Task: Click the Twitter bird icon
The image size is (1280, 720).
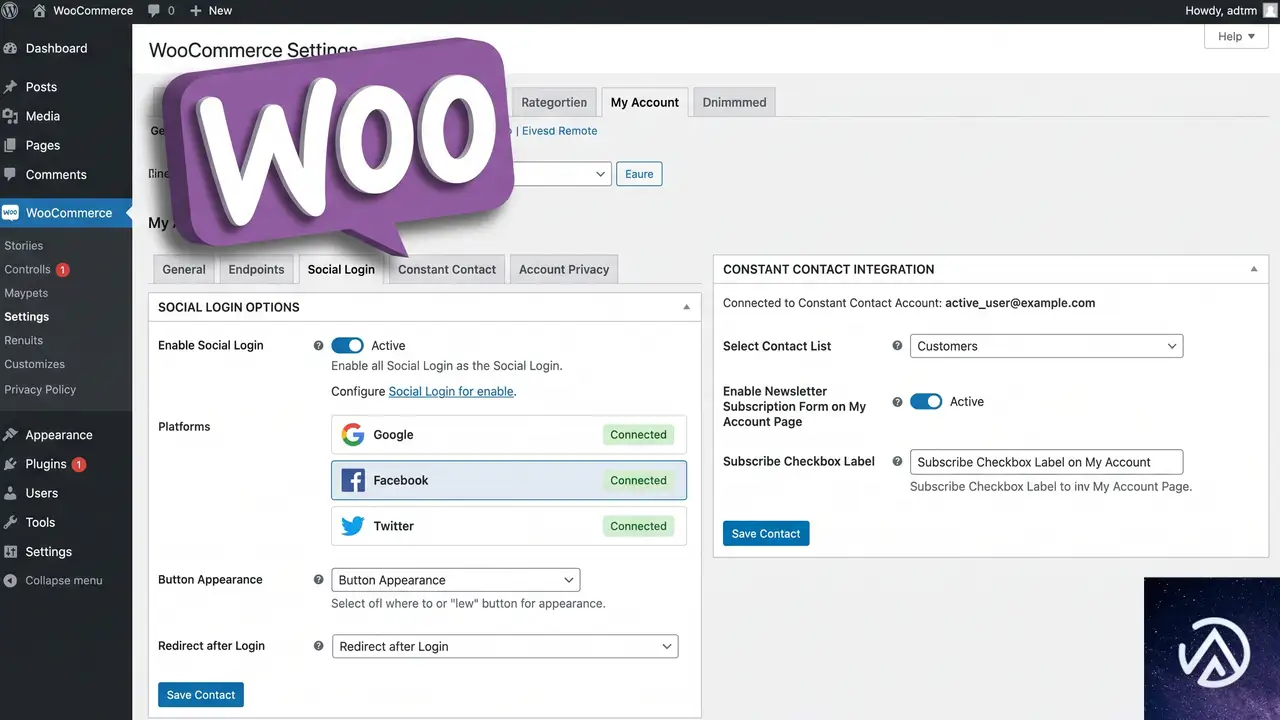Action: (352, 526)
